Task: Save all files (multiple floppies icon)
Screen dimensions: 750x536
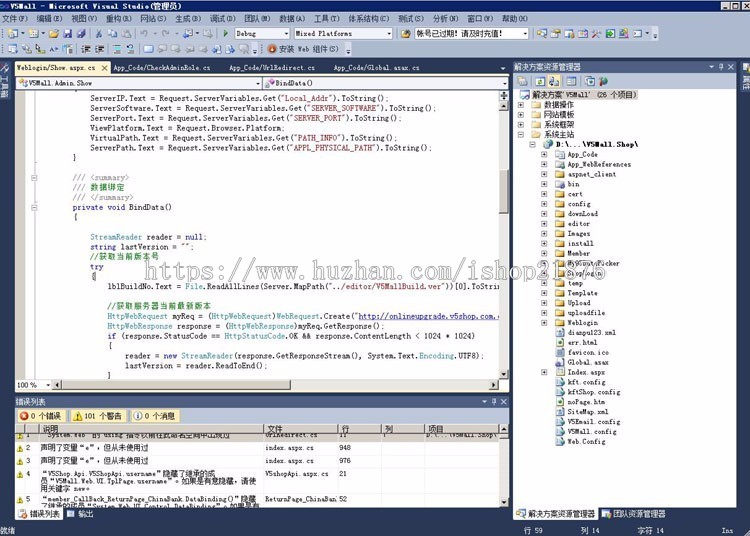Action: coord(81,33)
